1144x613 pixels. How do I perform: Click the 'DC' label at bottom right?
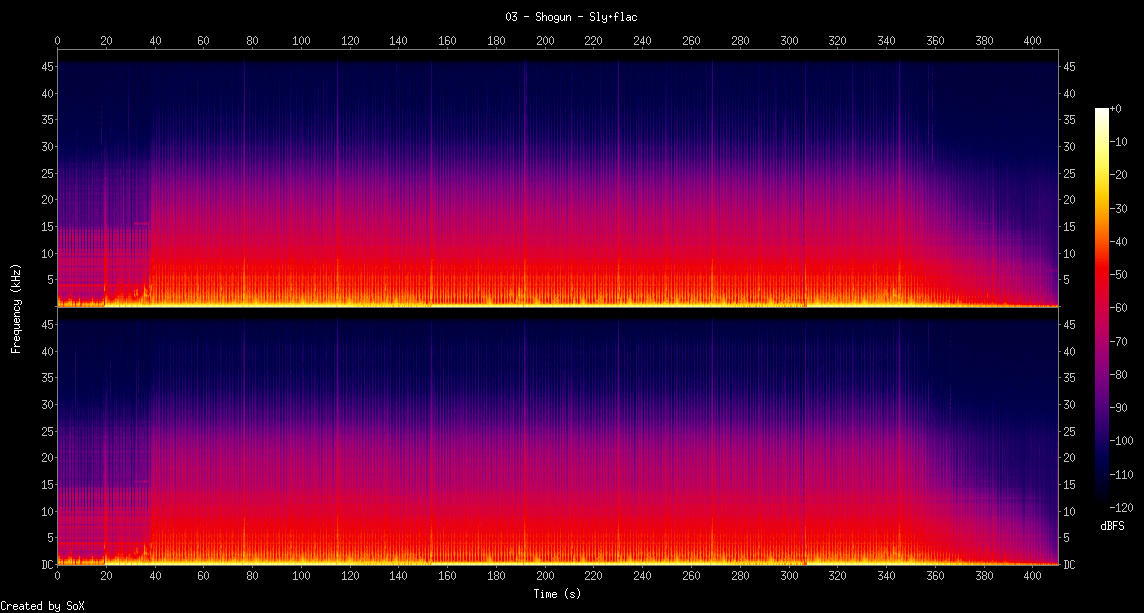coord(1071,565)
